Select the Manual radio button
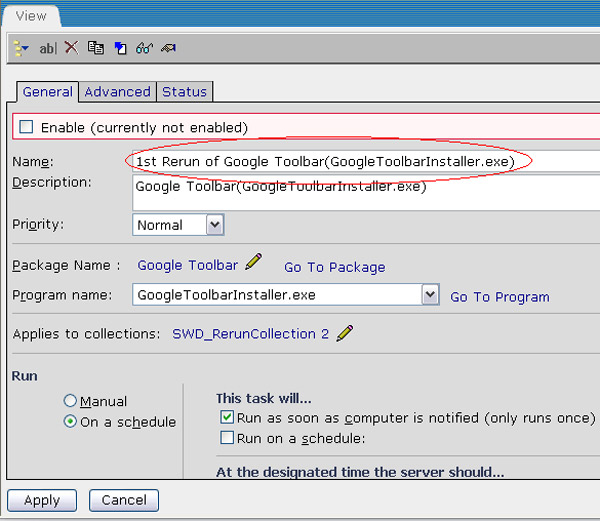 click(70, 401)
